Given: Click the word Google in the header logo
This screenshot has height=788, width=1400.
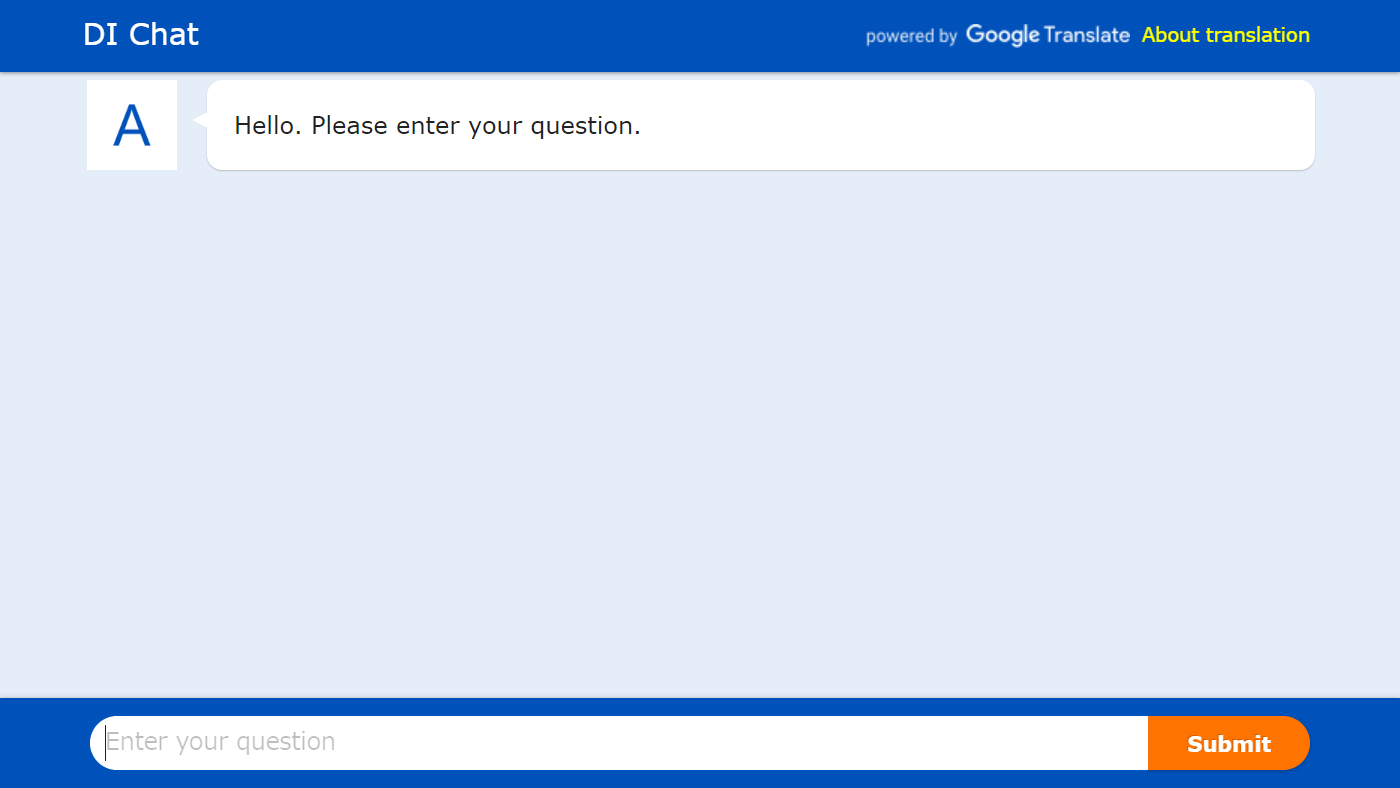Looking at the screenshot, I should pyautogui.click(x=1003, y=35).
